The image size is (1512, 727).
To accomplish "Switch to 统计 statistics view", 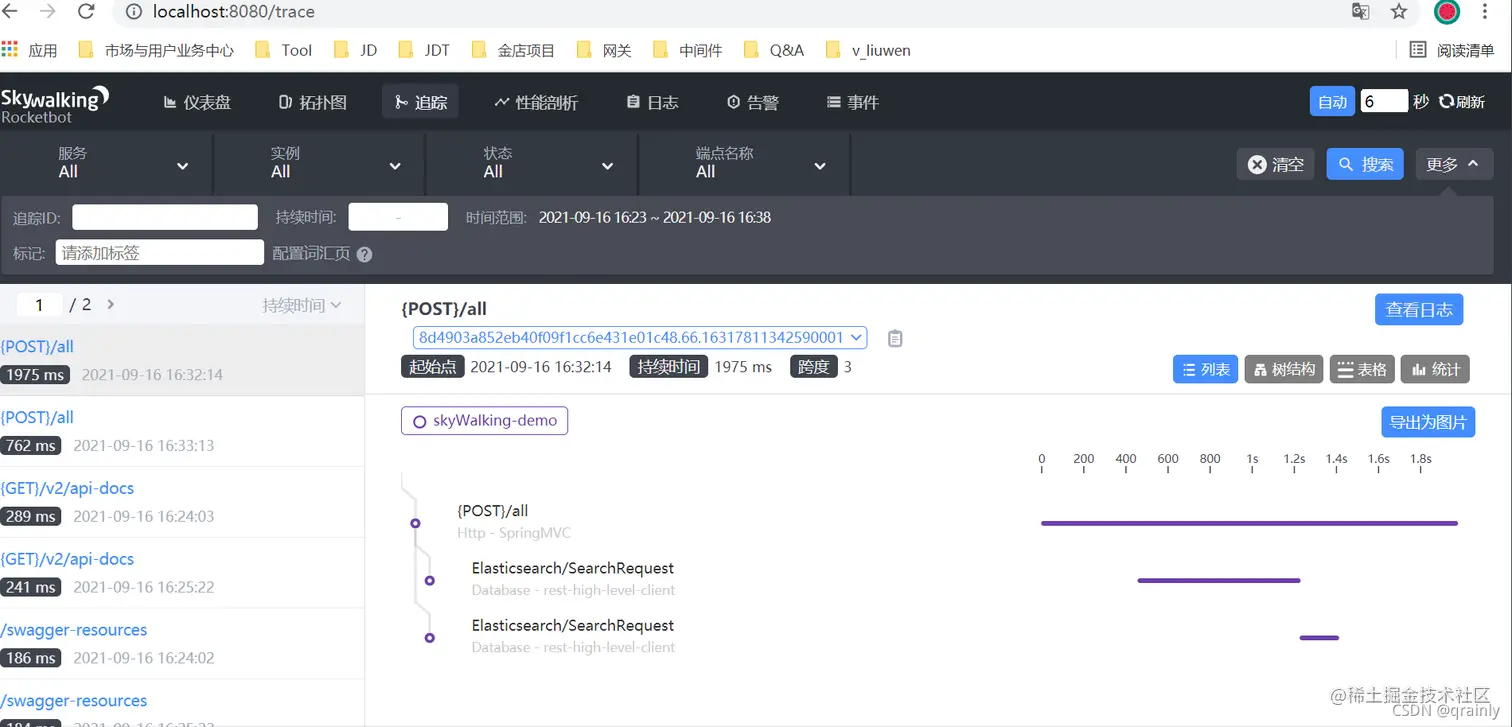I will (1434, 368).
